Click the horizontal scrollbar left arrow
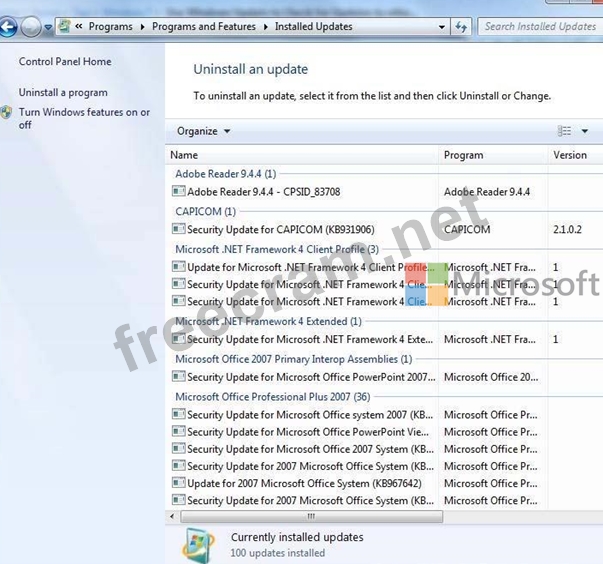This screenshot has height=564, width=603. [172, 516]
